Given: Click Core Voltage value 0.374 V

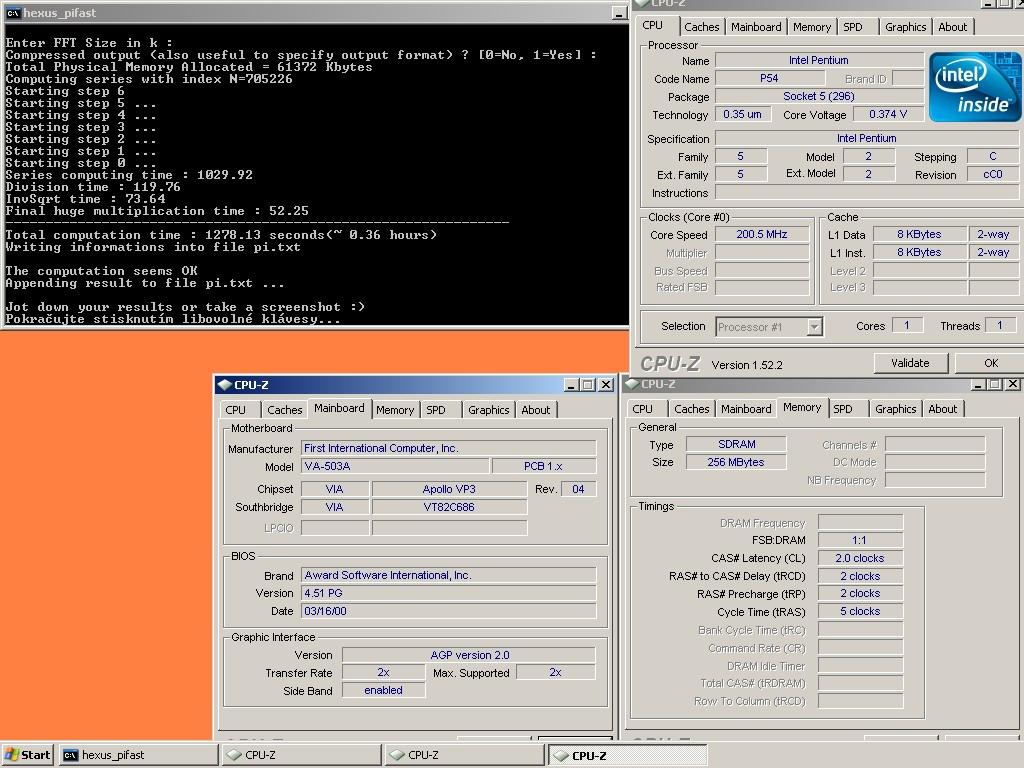Looking at the screenshot, I should [888, 114].
